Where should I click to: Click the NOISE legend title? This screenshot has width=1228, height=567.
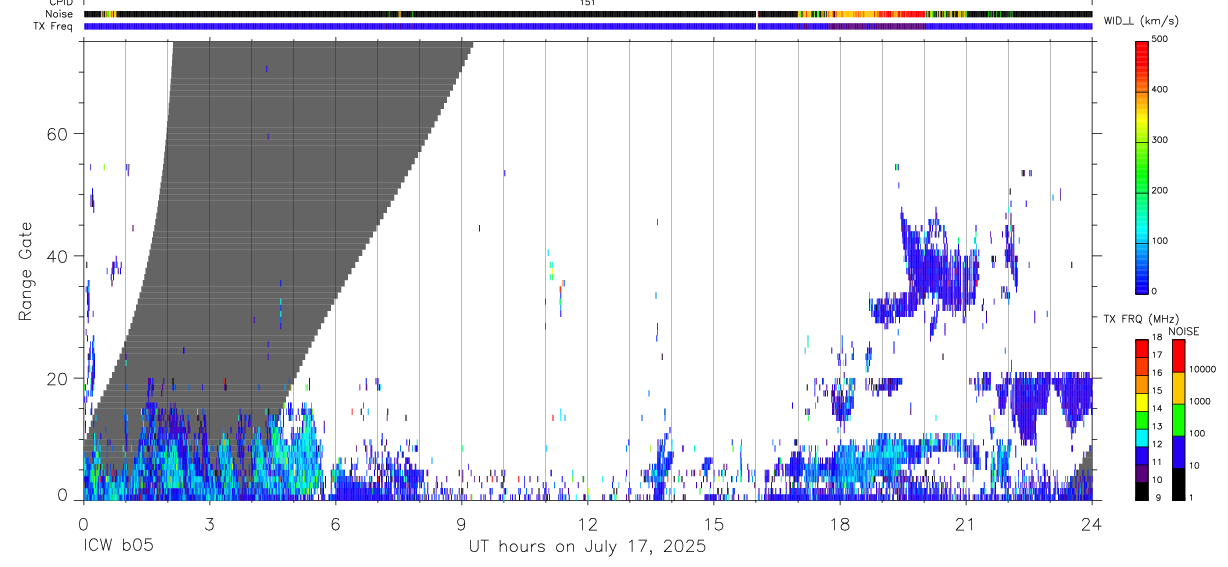point(1183,331)
